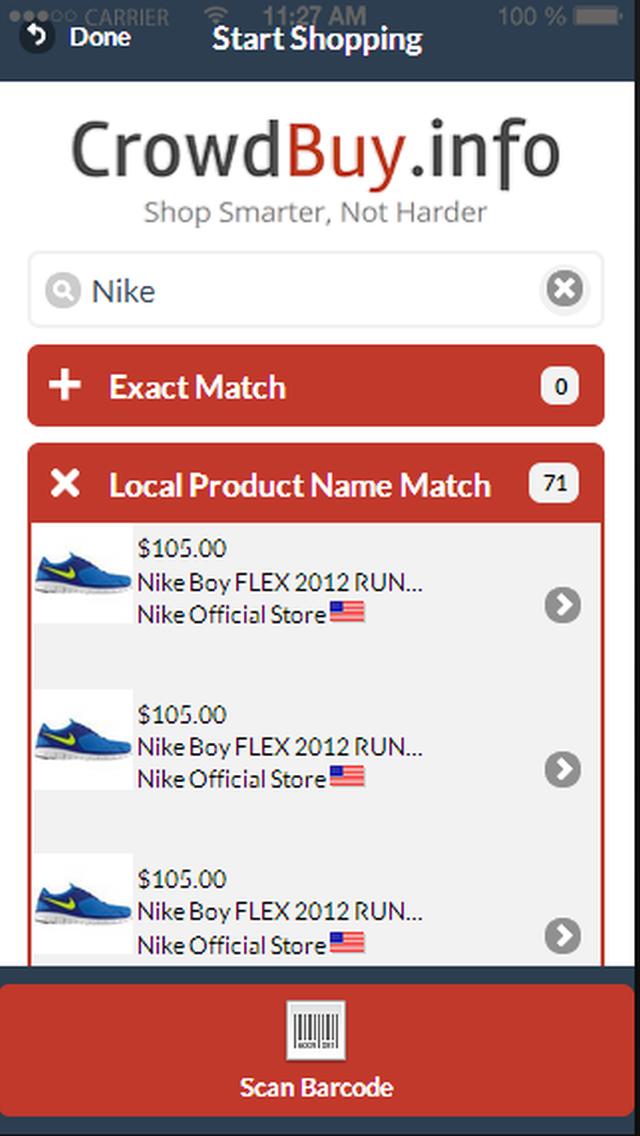Tap the 71 results count badge
This screenshot has height=1136, width=640.
554,485
